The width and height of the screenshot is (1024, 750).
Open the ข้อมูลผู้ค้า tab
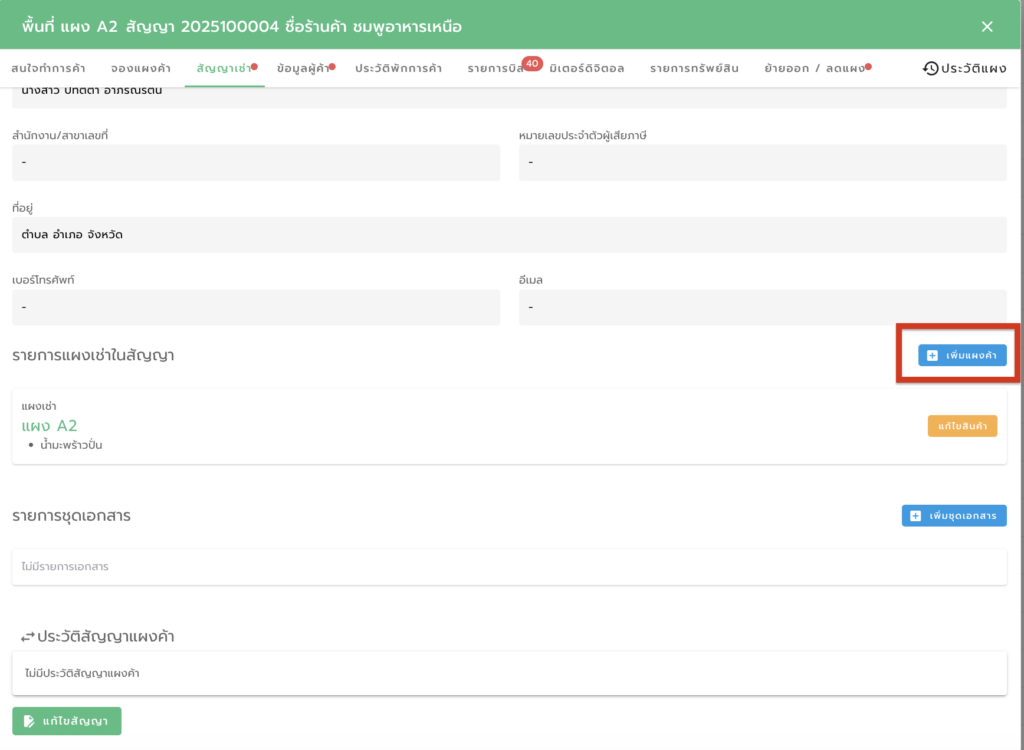point(303,68)
